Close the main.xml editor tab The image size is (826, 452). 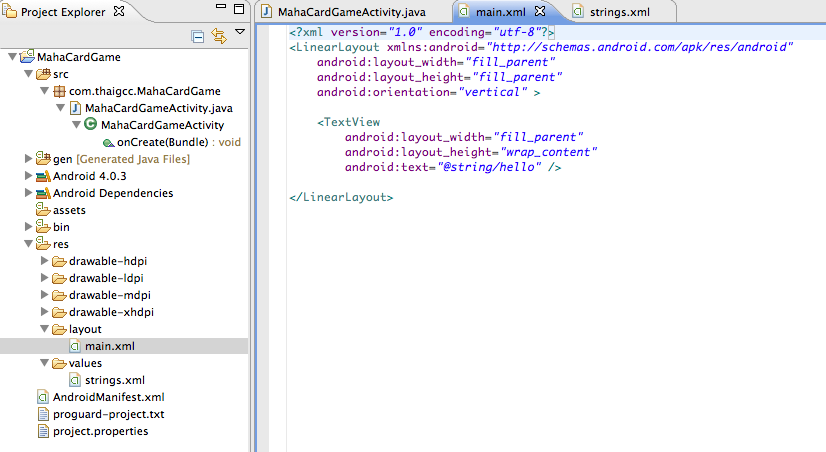point(540,11)
